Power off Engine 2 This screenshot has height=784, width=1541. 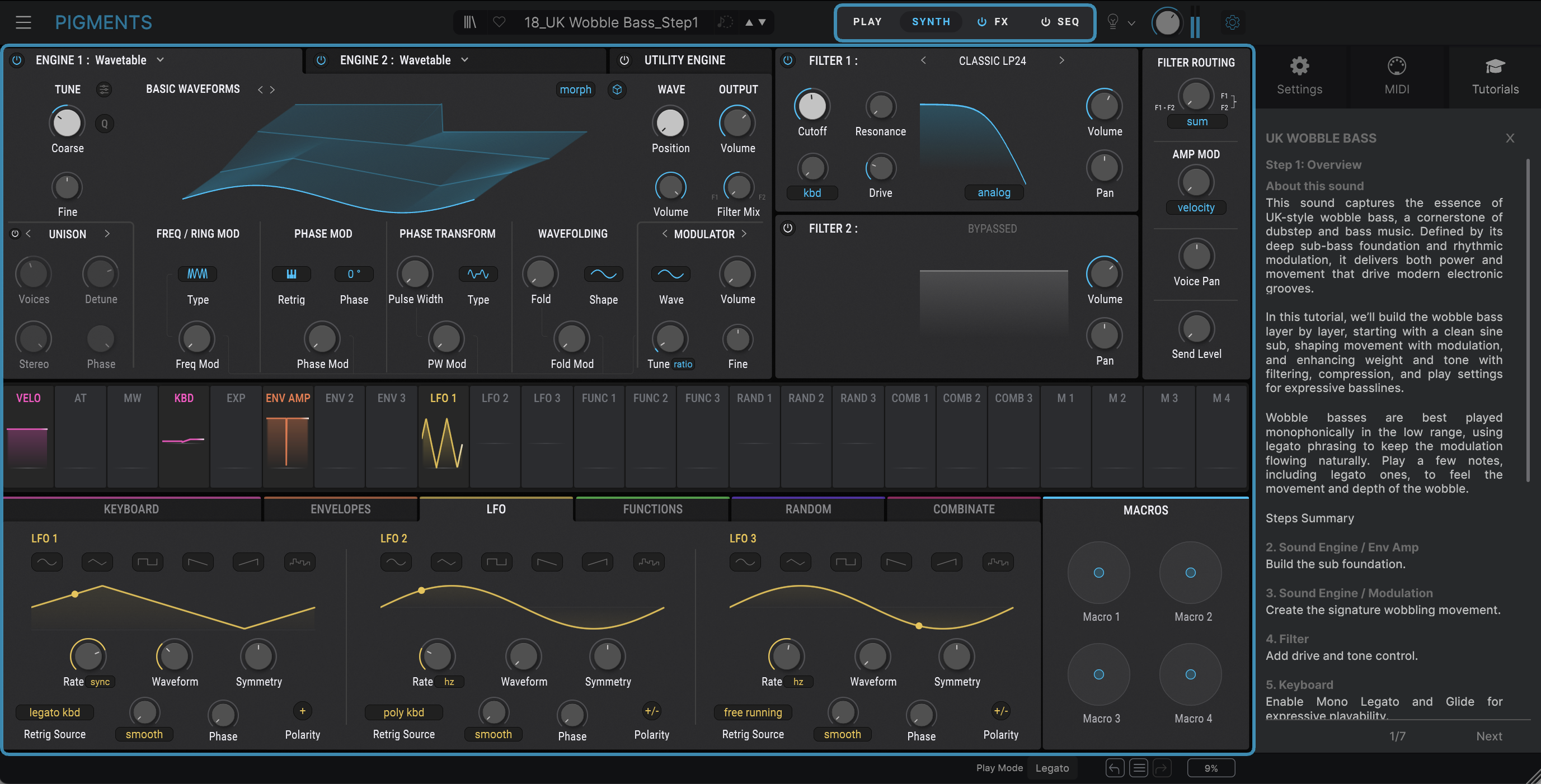click(321, 60)
